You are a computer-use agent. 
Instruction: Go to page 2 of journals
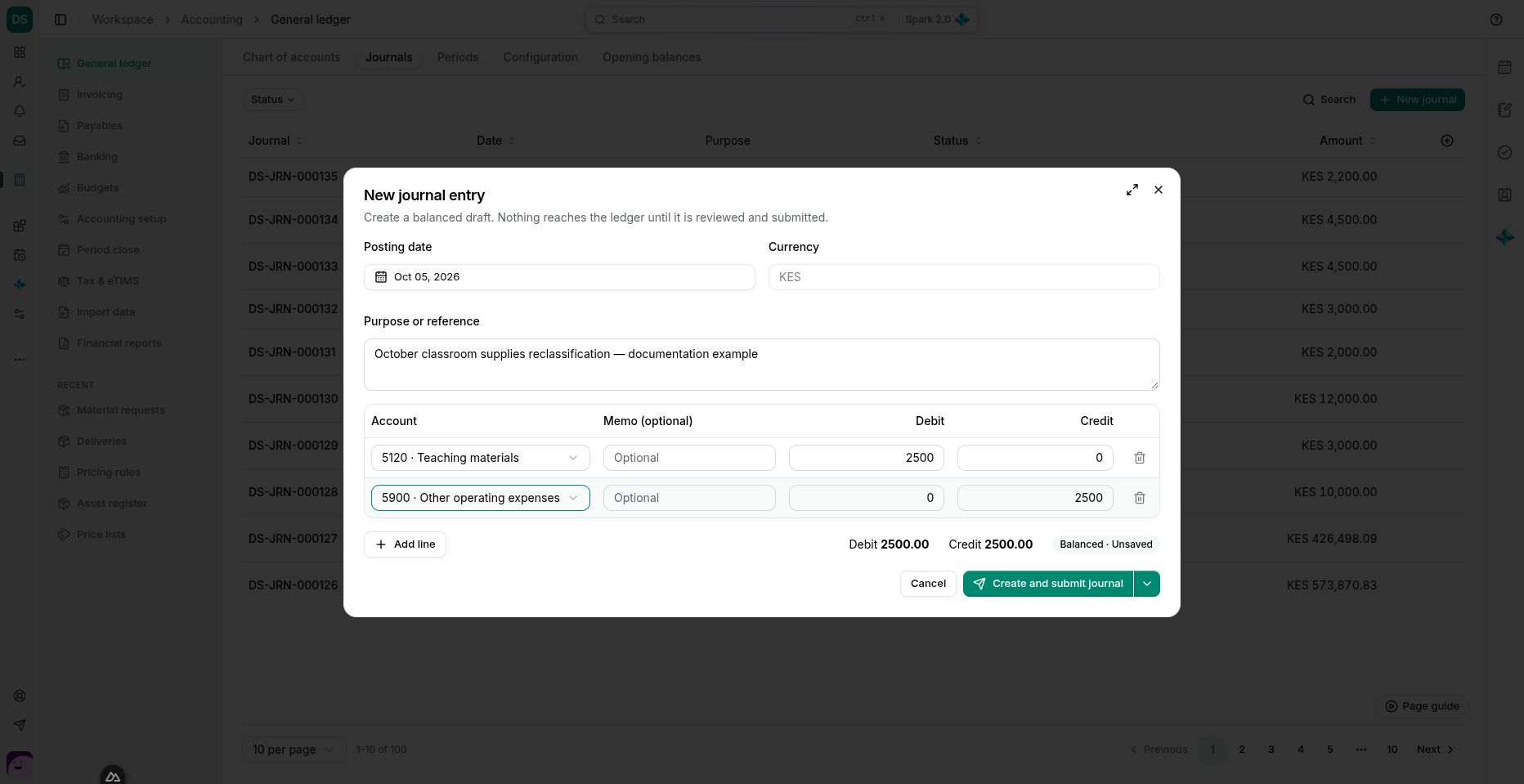click(1242, 750)
